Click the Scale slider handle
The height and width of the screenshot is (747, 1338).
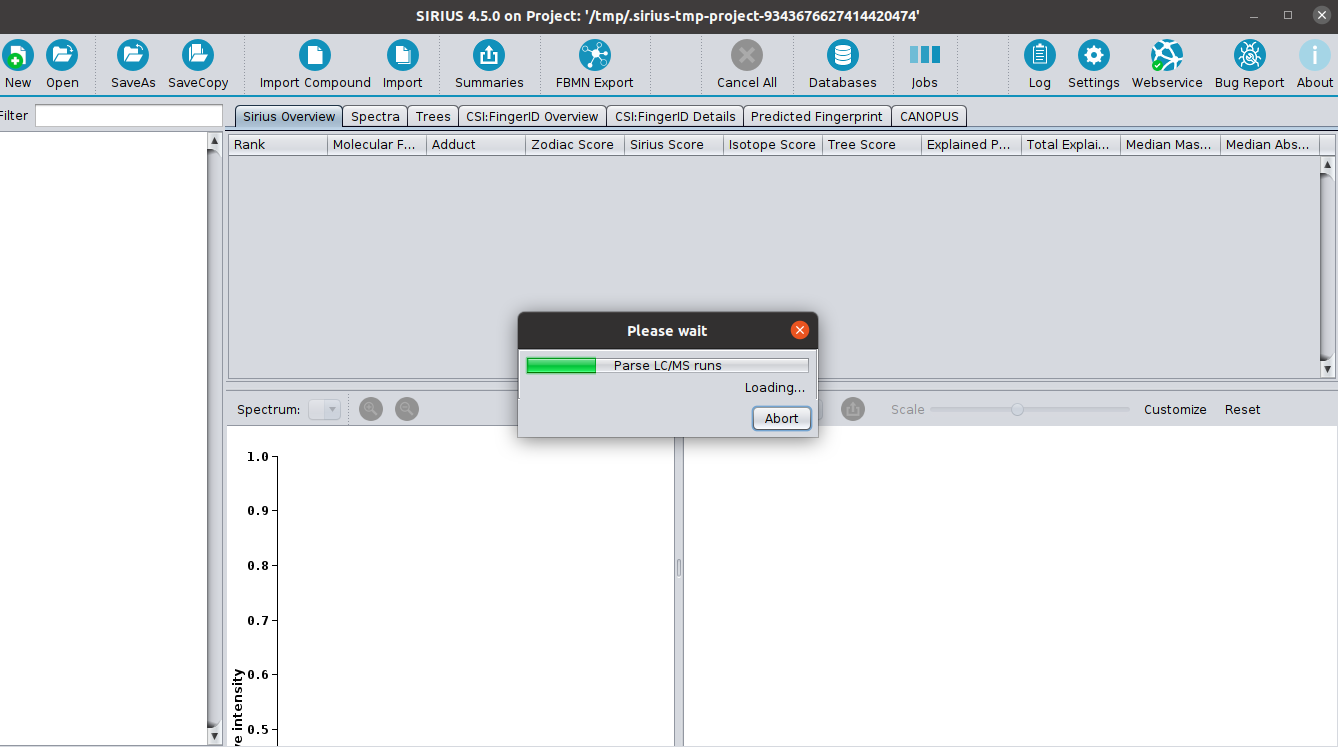coord(1017,409)
